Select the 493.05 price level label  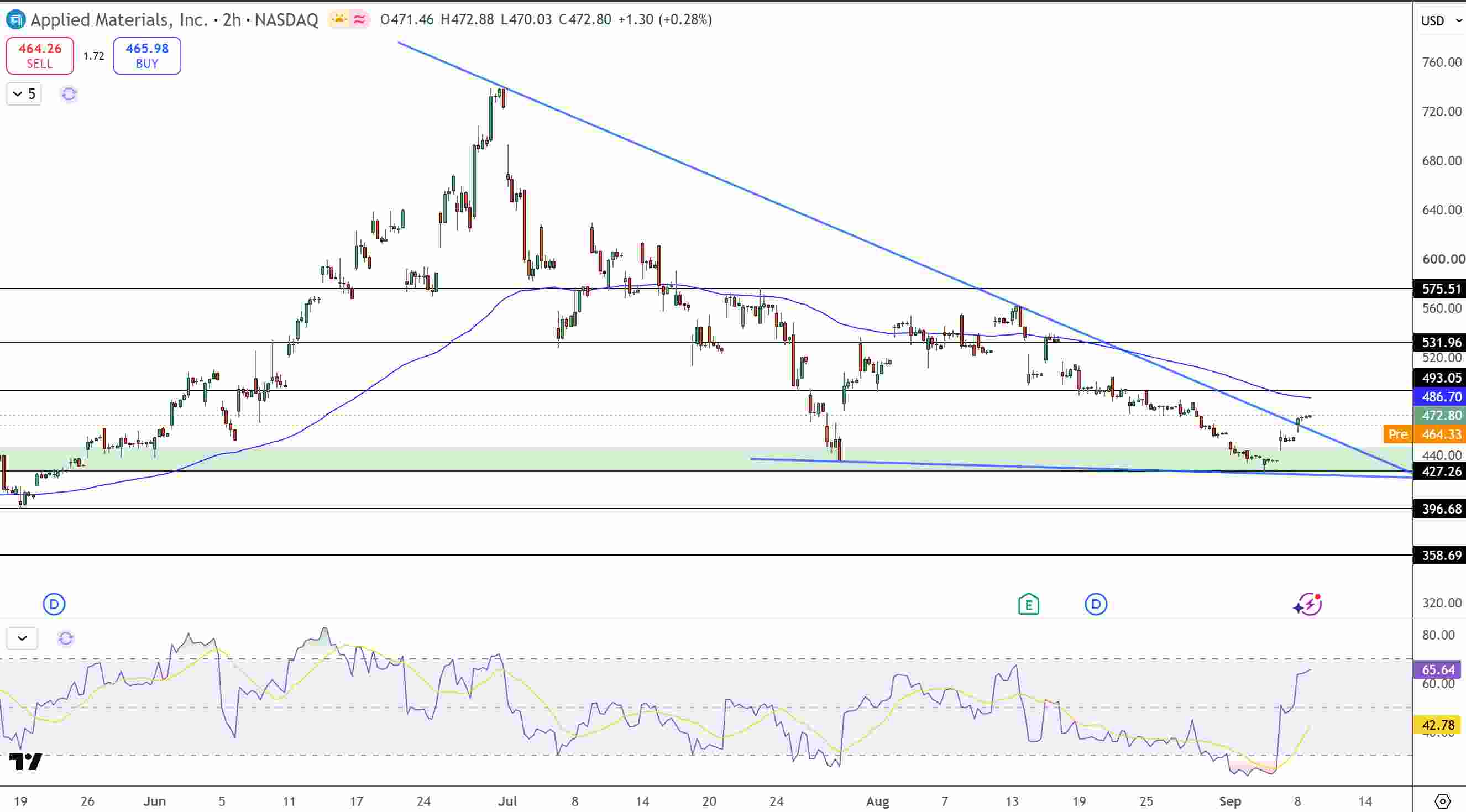[1440, 378]
